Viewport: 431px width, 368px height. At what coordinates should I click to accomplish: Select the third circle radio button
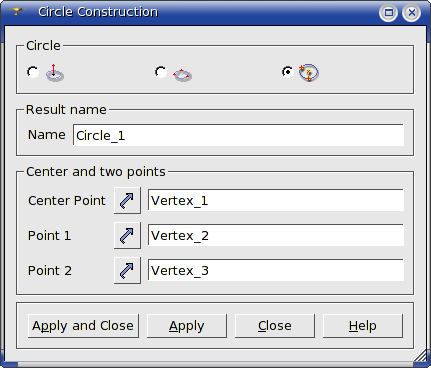tap(287, 72)
